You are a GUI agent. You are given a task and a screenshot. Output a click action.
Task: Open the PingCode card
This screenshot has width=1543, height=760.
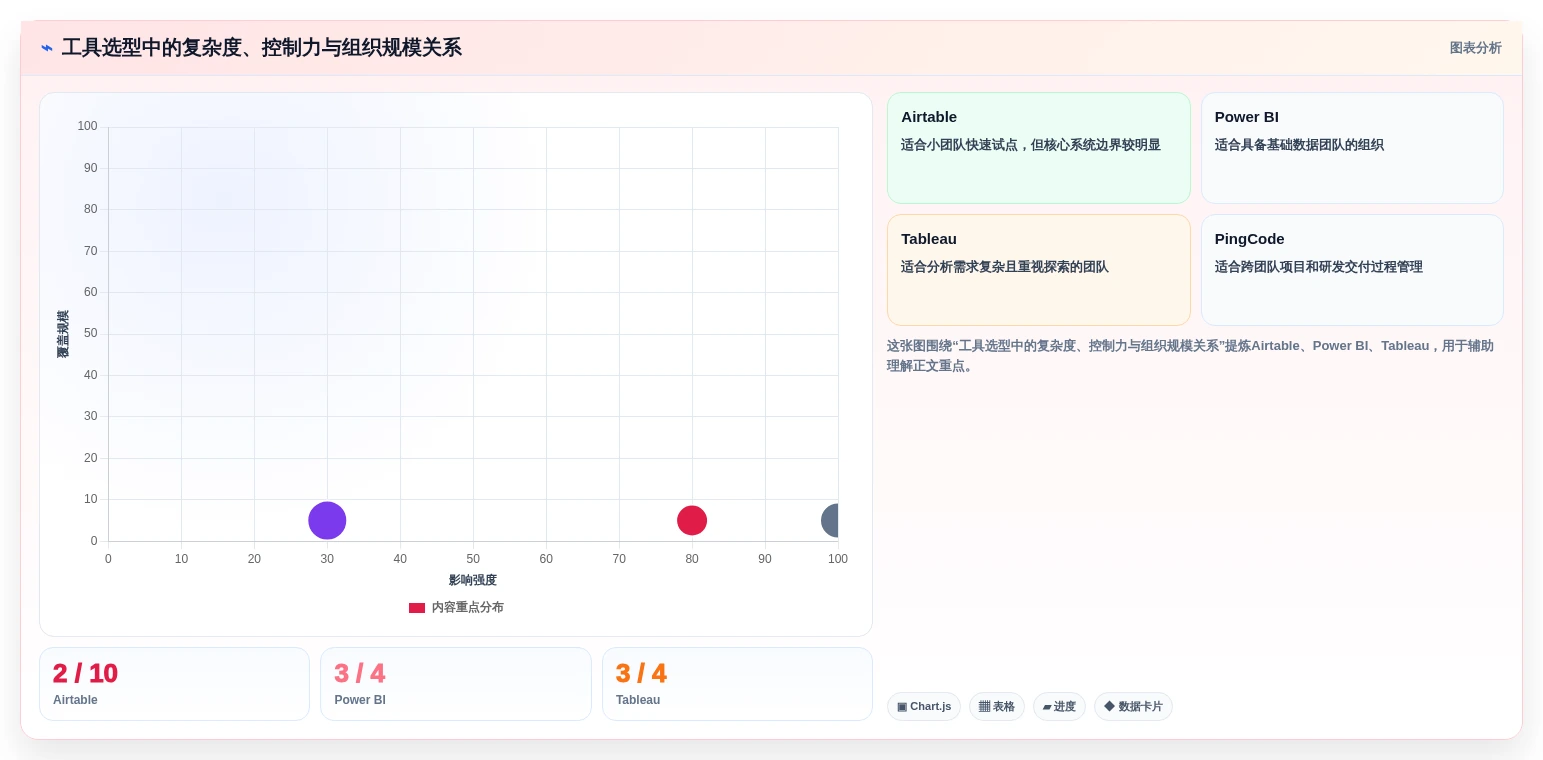tap(1352, 270)
